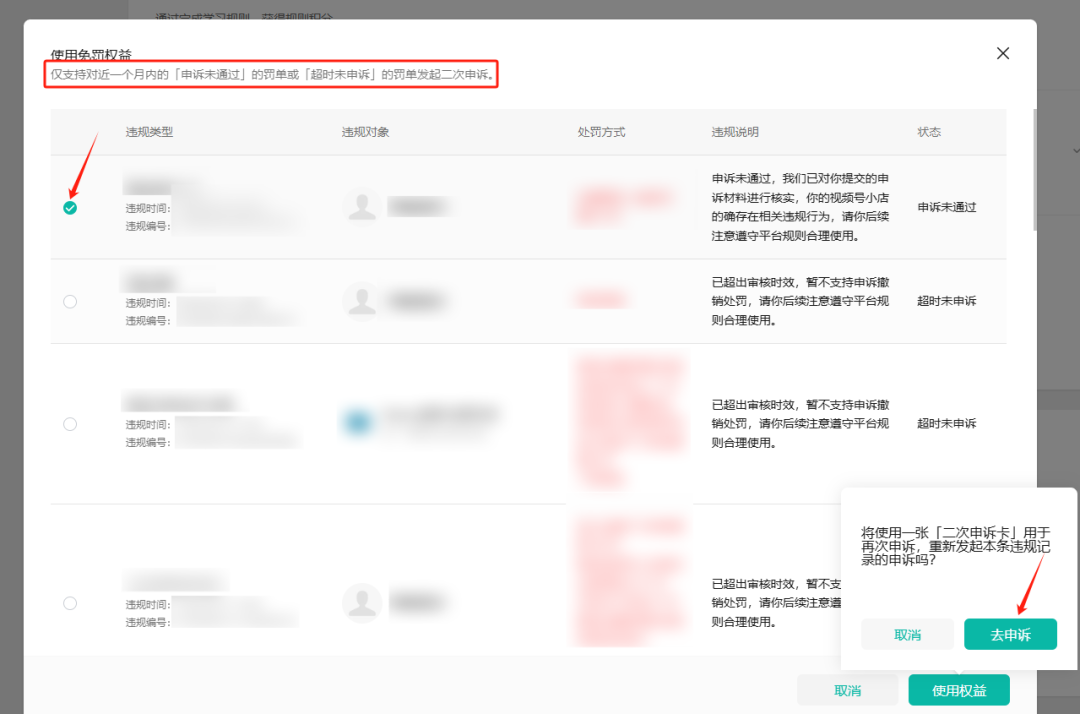Click the green checkmark on the first violation record
This screenshot has height=714, width=1080.
70,208
